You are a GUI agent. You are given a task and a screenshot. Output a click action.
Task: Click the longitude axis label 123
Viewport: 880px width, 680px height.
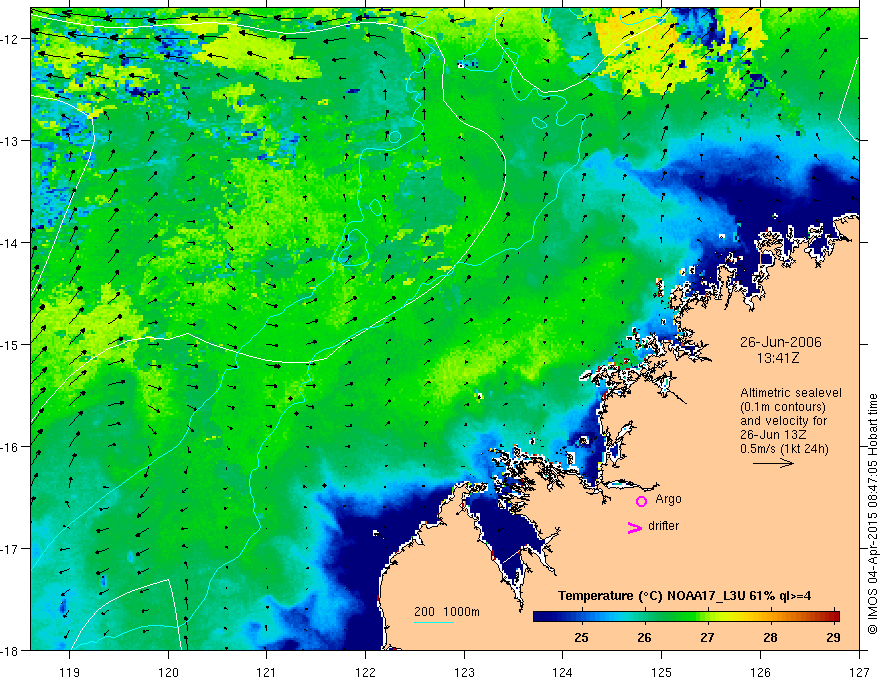(x=464, y=672)
